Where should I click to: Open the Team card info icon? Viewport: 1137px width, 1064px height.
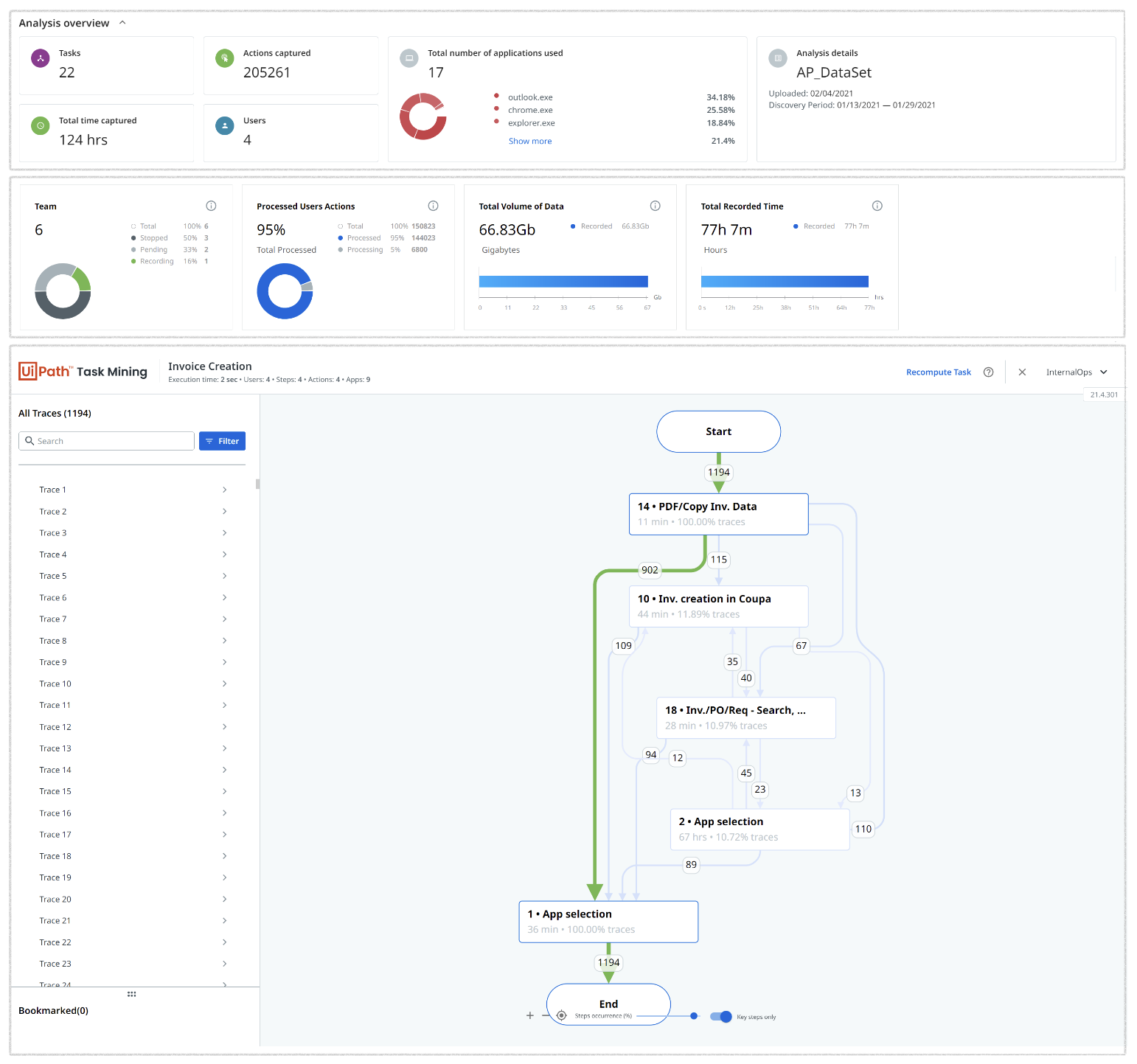coord(211,206)
